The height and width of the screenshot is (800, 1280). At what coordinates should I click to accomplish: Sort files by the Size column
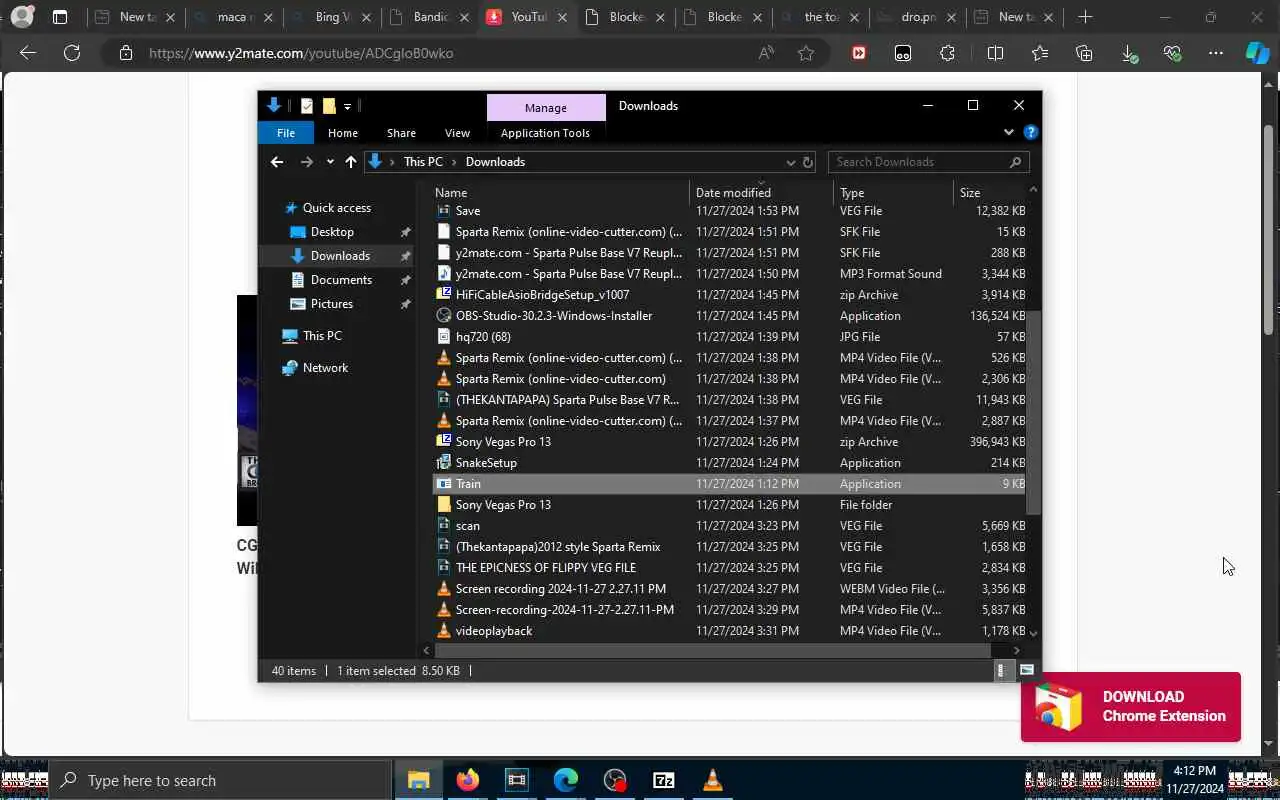[990, 193]
